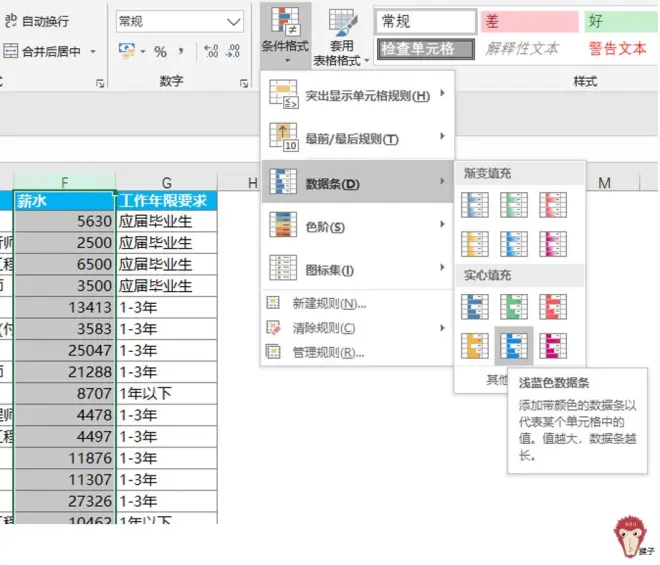Select column G header

[167, 182]
